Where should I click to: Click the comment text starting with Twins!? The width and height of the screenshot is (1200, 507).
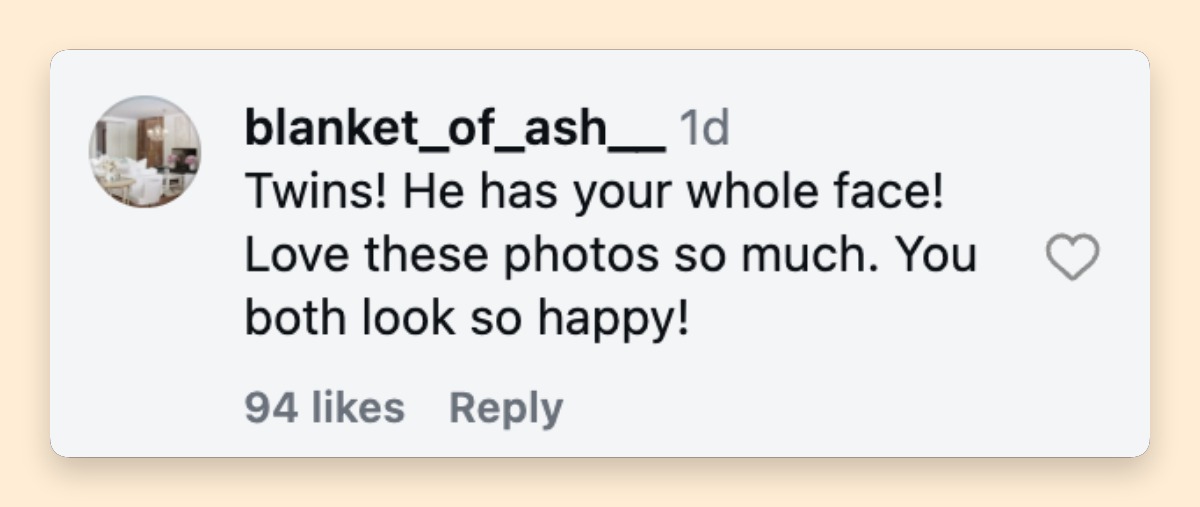pos(610,257)
